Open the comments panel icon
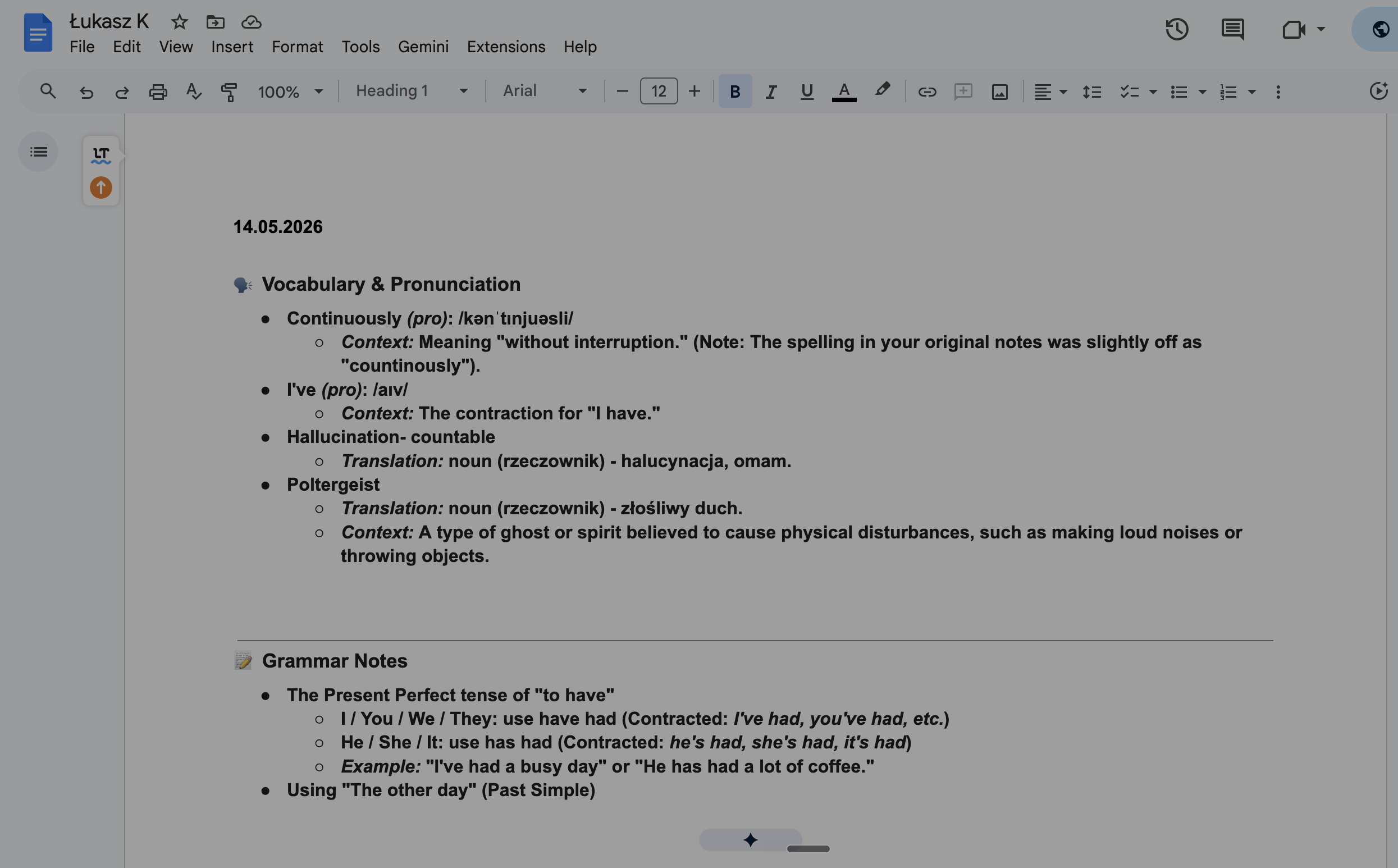1398x868 pixels. click(1232, 29)
